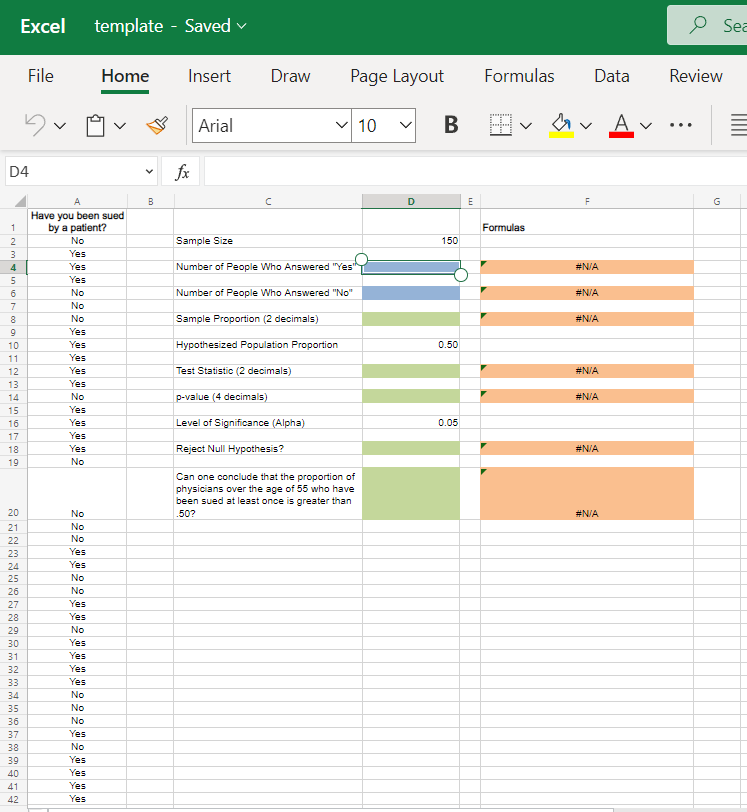Click the fx insert function icon
747x812 pixels.
coord(182,172)
